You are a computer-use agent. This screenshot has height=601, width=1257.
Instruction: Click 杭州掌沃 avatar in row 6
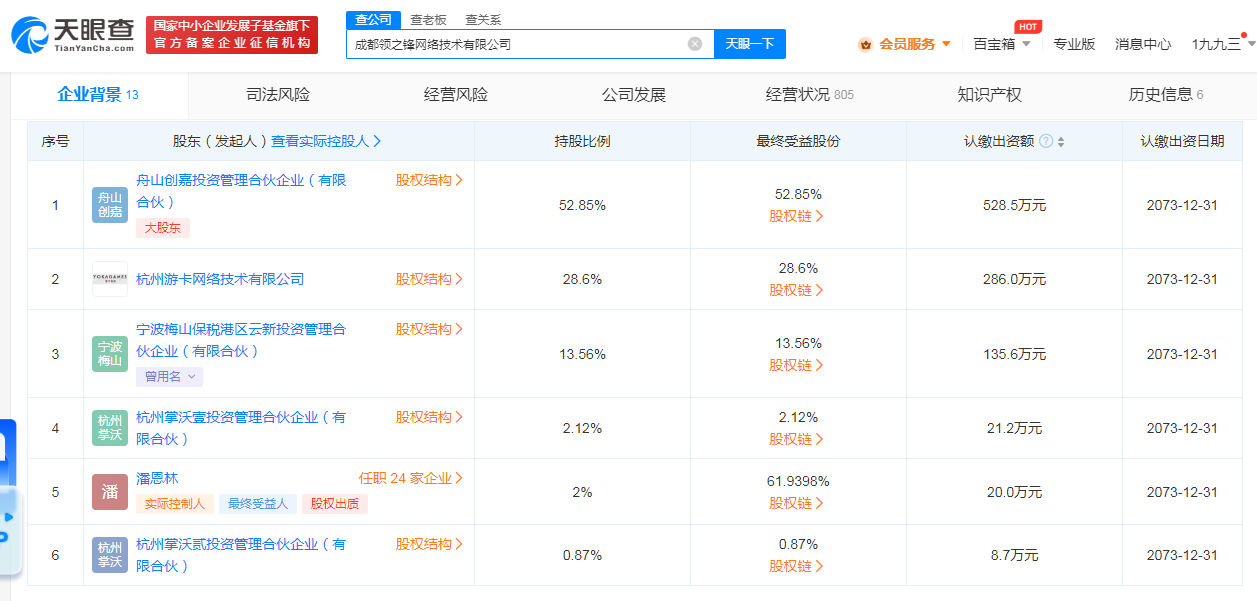[110, 555]
